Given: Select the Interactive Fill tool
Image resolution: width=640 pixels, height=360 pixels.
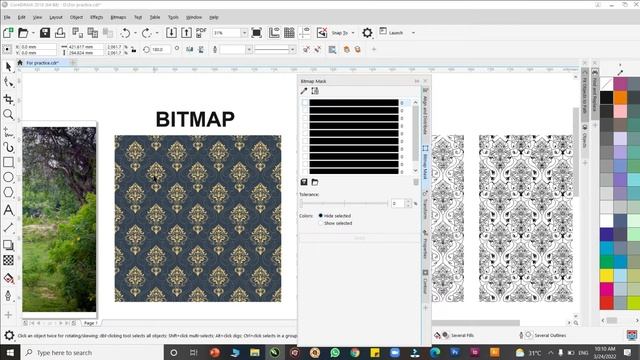Looking at the screenshot, I should (x=8, y=279).
